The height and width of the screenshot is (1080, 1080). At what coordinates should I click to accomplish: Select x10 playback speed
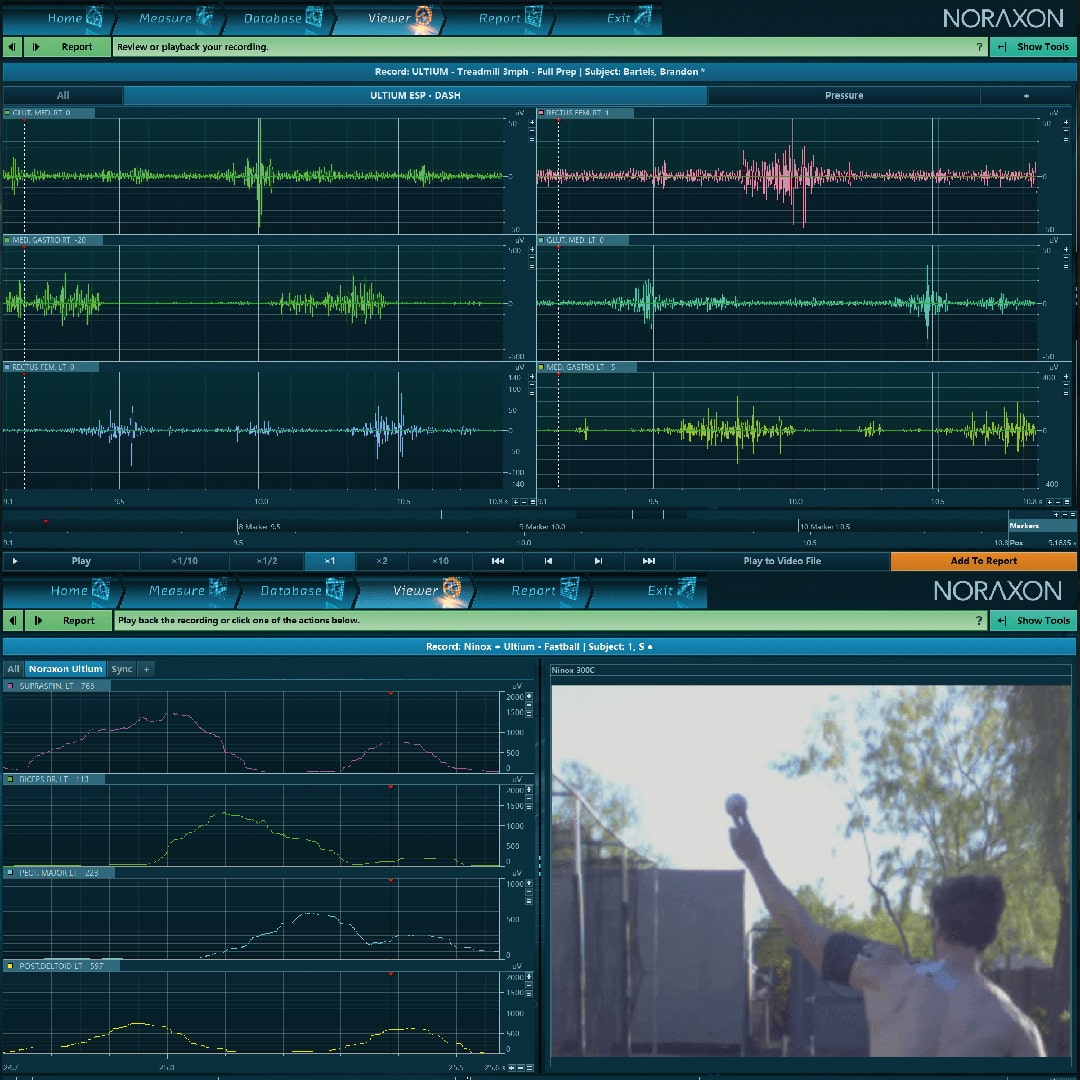click(440, 561)
